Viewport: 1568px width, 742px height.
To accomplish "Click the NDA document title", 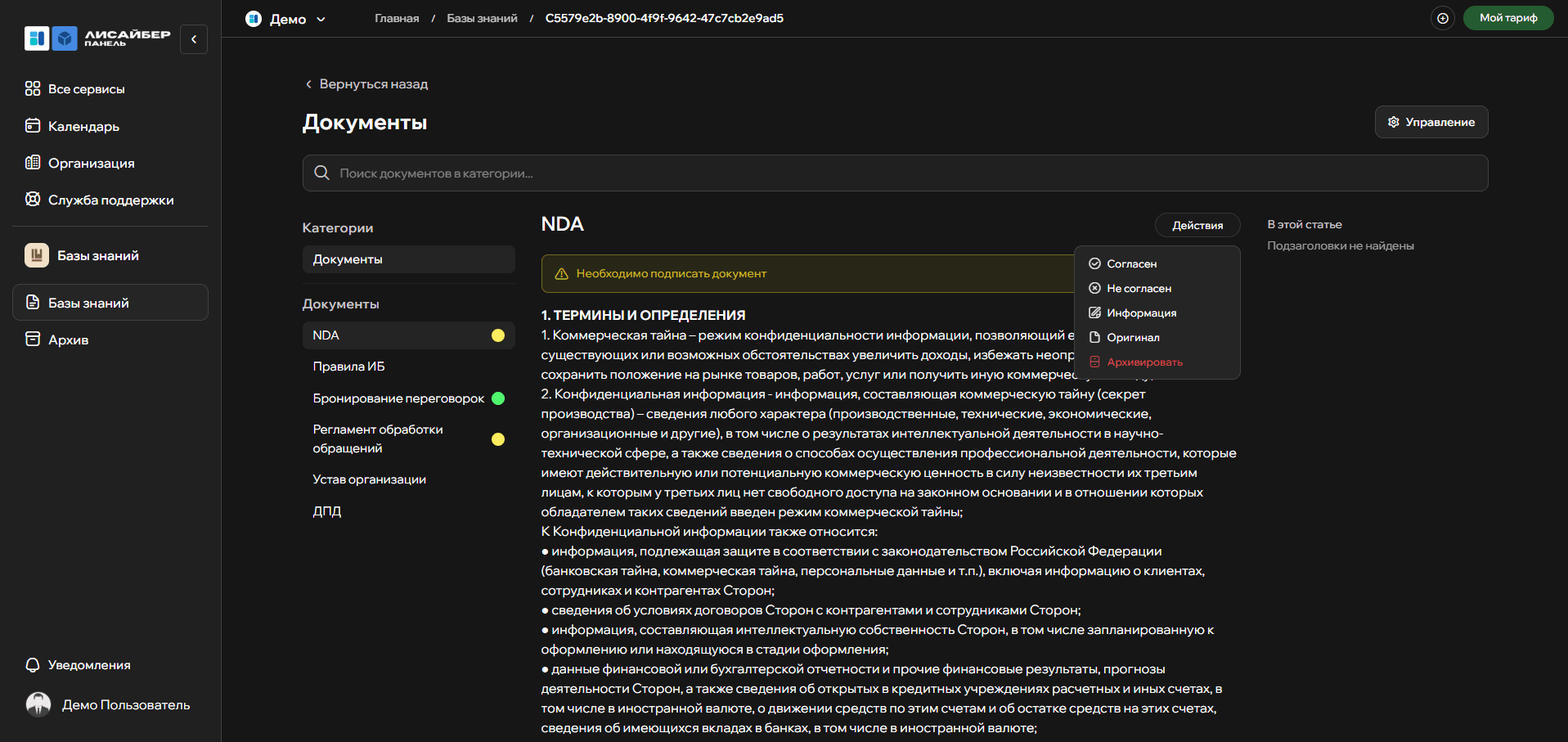I will point(563,224).
